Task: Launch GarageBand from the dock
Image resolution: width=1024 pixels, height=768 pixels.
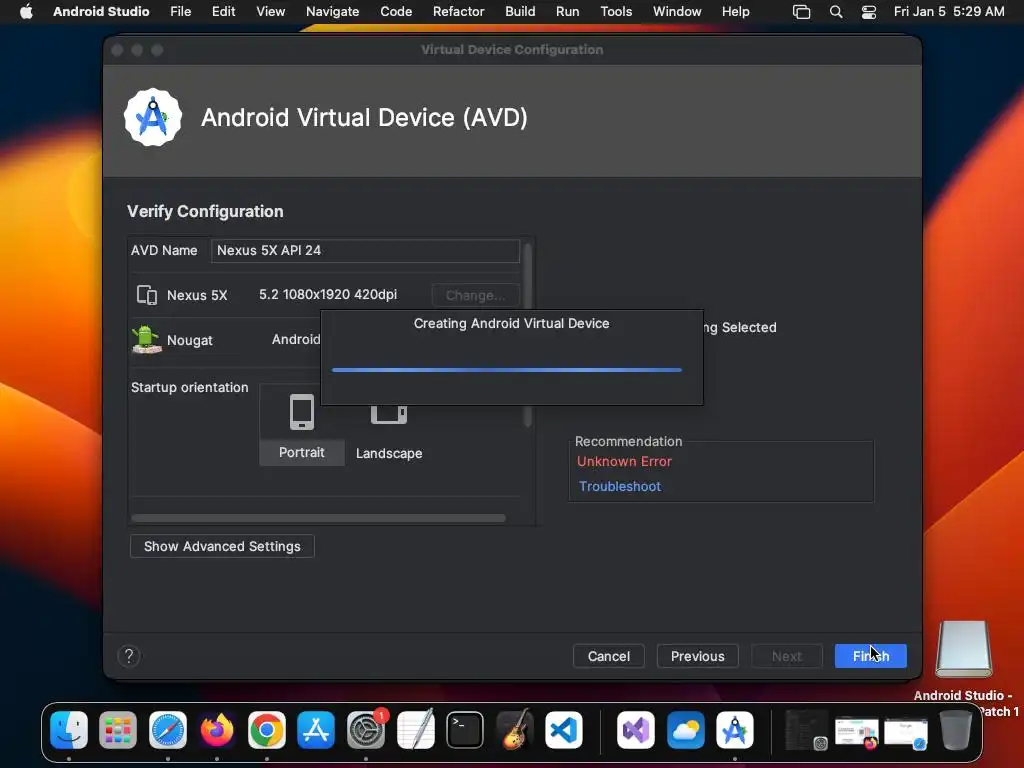Action: click(x=515, y=729)
